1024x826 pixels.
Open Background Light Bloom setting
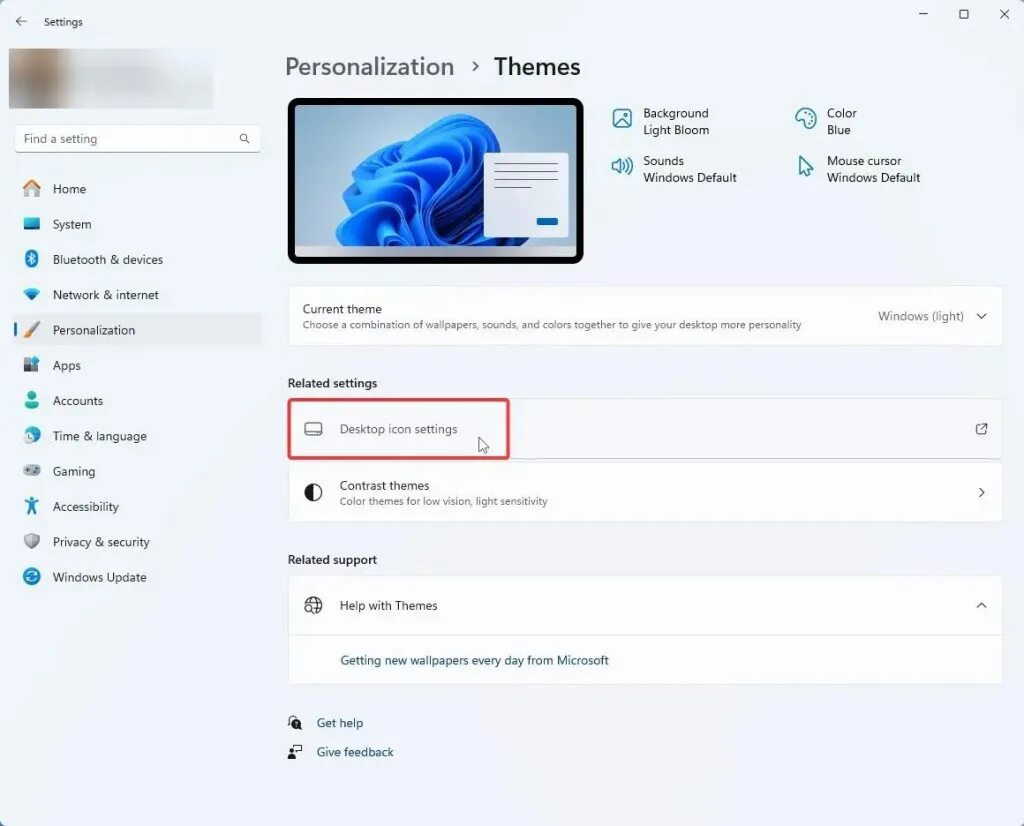pyautogui.click(x=660, y=121)
